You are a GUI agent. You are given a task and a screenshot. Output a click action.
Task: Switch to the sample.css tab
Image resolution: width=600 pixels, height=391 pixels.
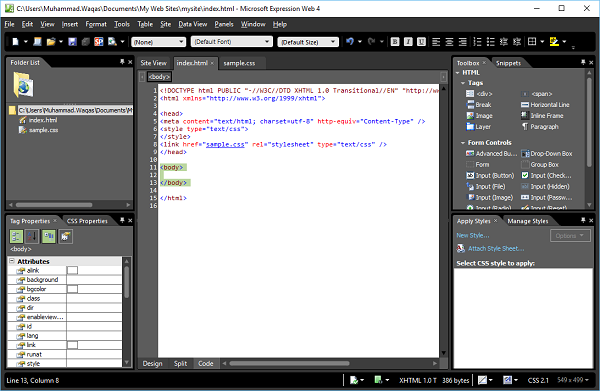point(239,63)
